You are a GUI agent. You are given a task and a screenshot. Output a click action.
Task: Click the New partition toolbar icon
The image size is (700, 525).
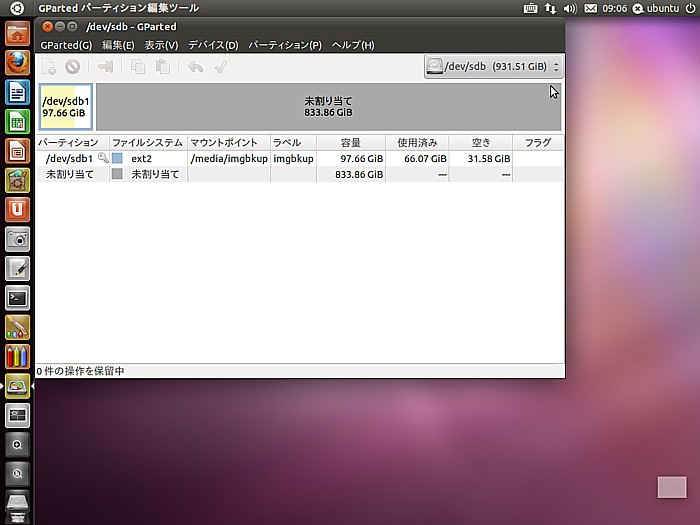coord(49,67)
